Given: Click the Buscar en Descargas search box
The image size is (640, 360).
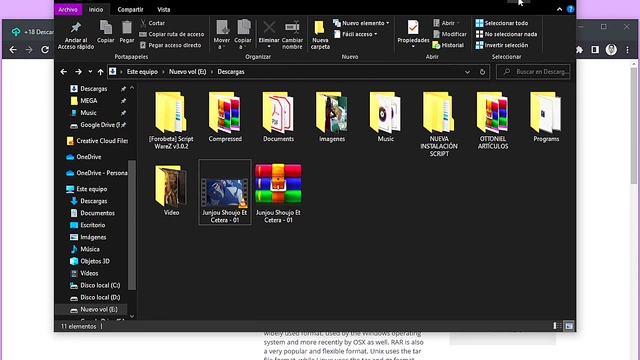Looking at the screenshot, I should [533, 72].
